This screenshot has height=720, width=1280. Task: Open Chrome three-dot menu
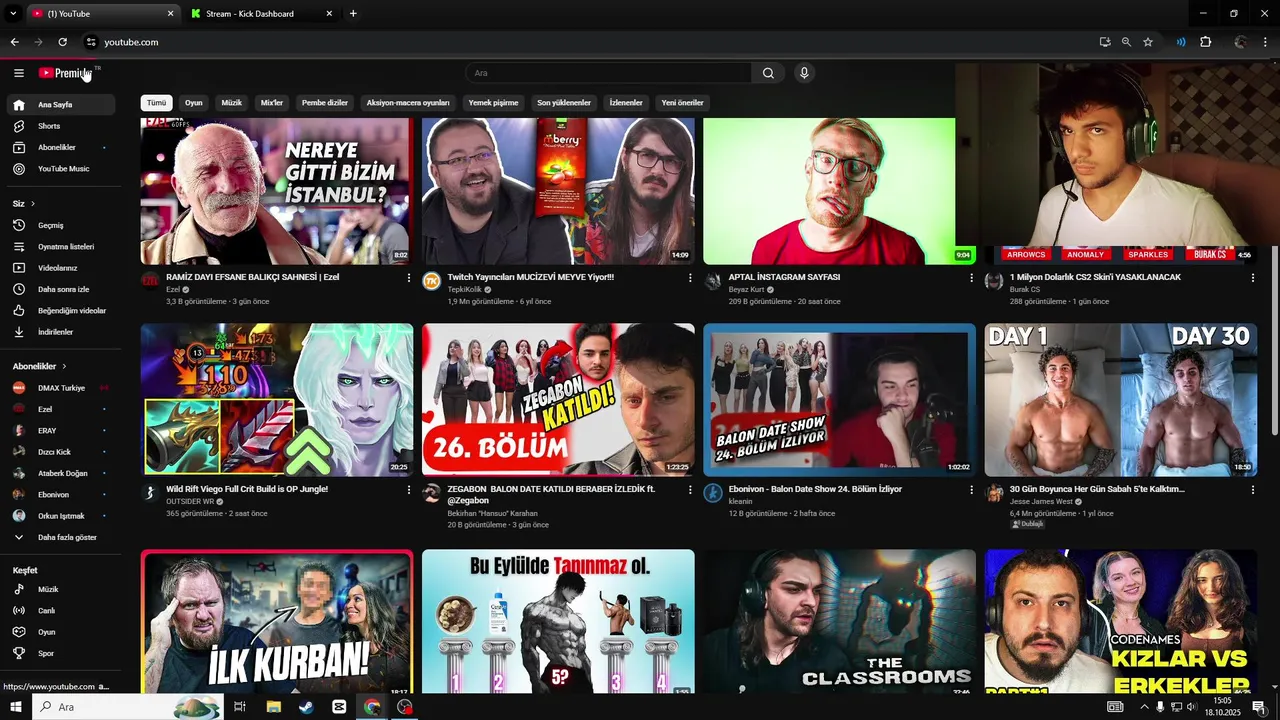coord(1266,42)
